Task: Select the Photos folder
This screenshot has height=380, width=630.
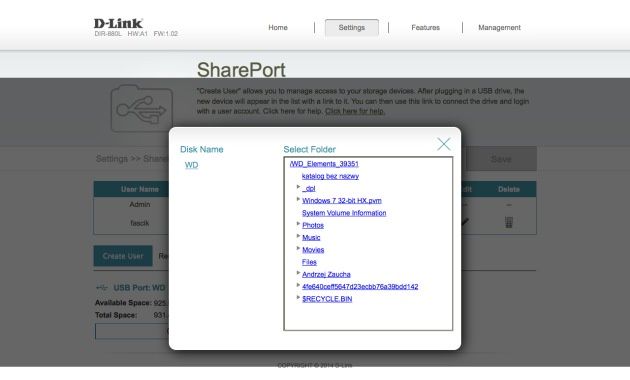Action: 313,225
